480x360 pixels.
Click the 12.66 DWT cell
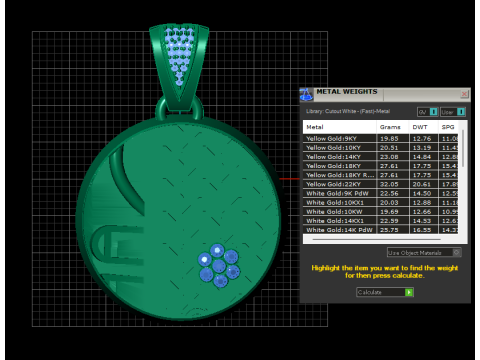pos(423,212)
